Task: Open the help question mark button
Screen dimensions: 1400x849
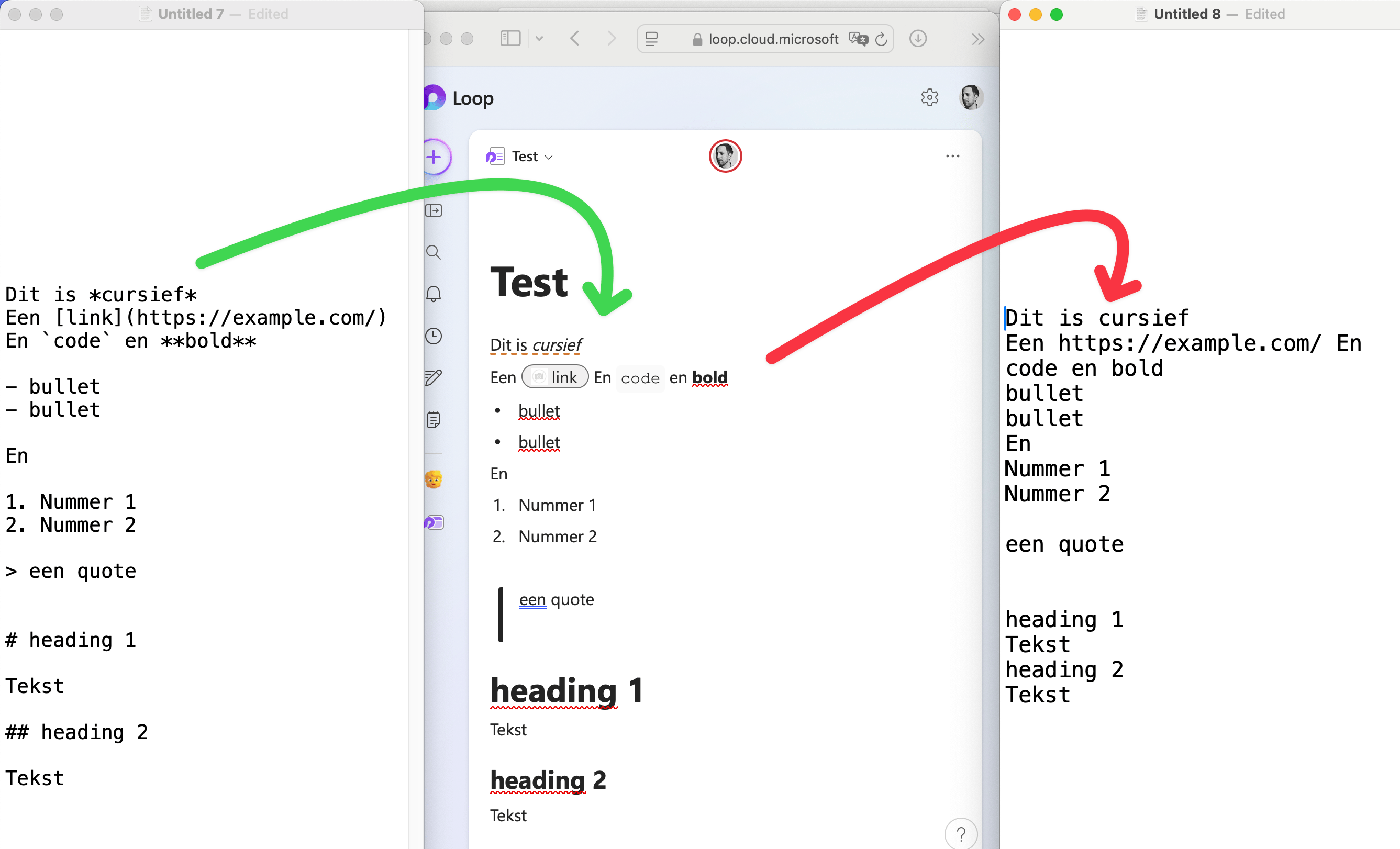Action: (x=961, y=834)
